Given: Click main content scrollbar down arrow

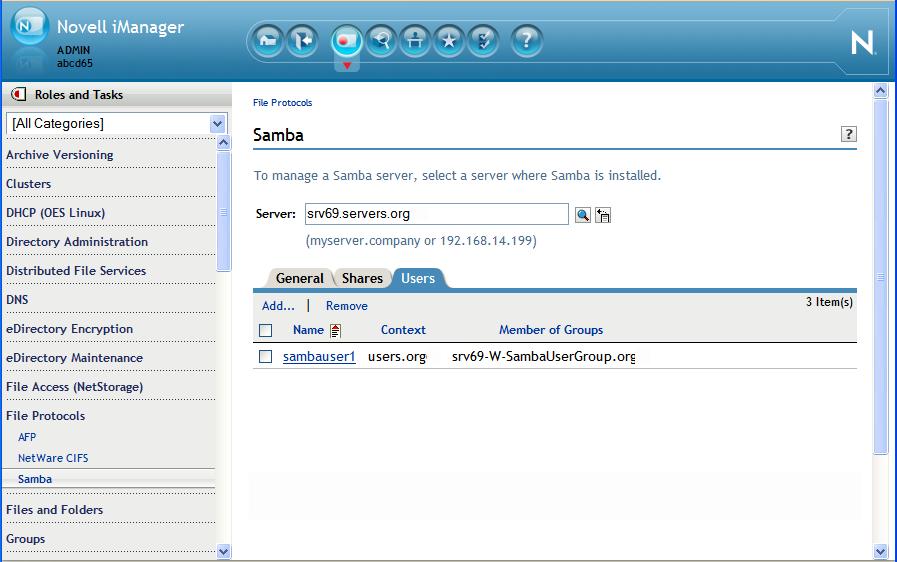Looking at the screenshot, I should click(x=881, y=552).
